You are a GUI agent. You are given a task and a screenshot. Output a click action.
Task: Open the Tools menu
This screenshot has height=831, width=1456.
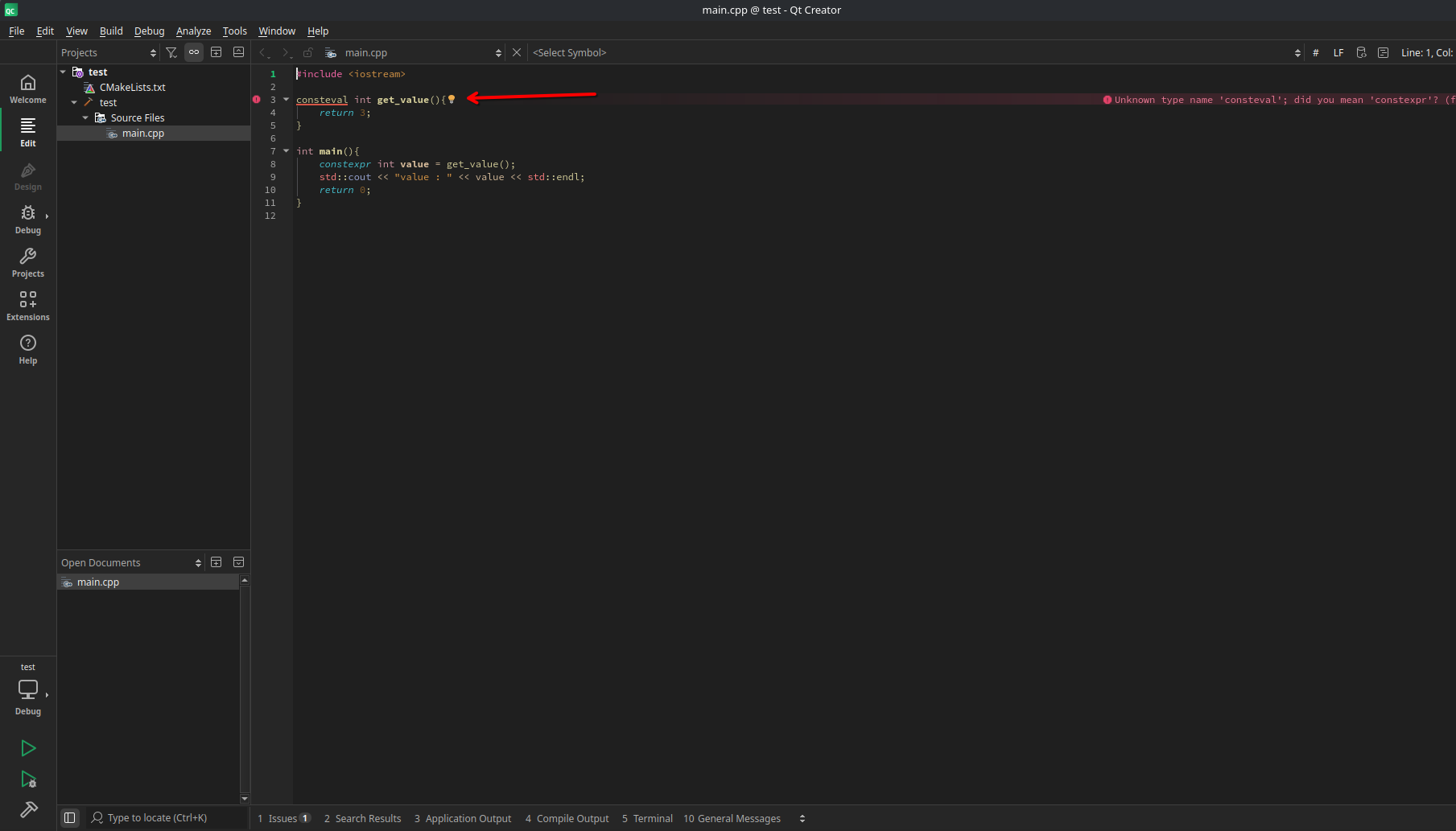(x=234, y=31)
